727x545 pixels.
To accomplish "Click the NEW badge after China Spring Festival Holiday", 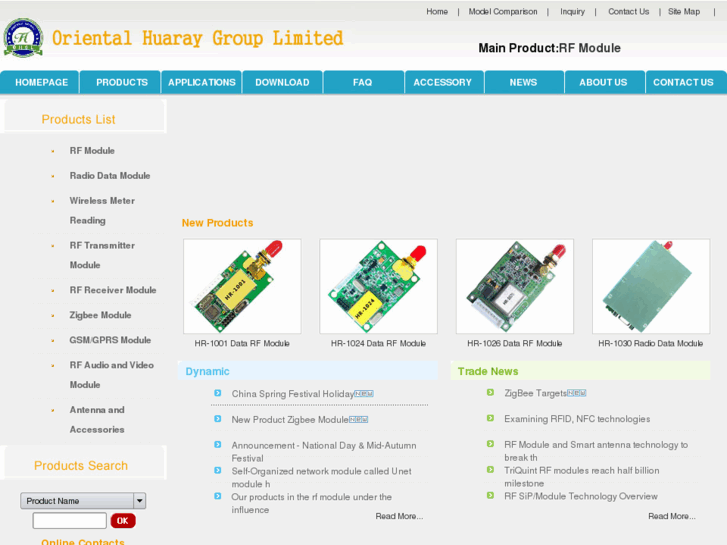I will click(x=364, y=394).
